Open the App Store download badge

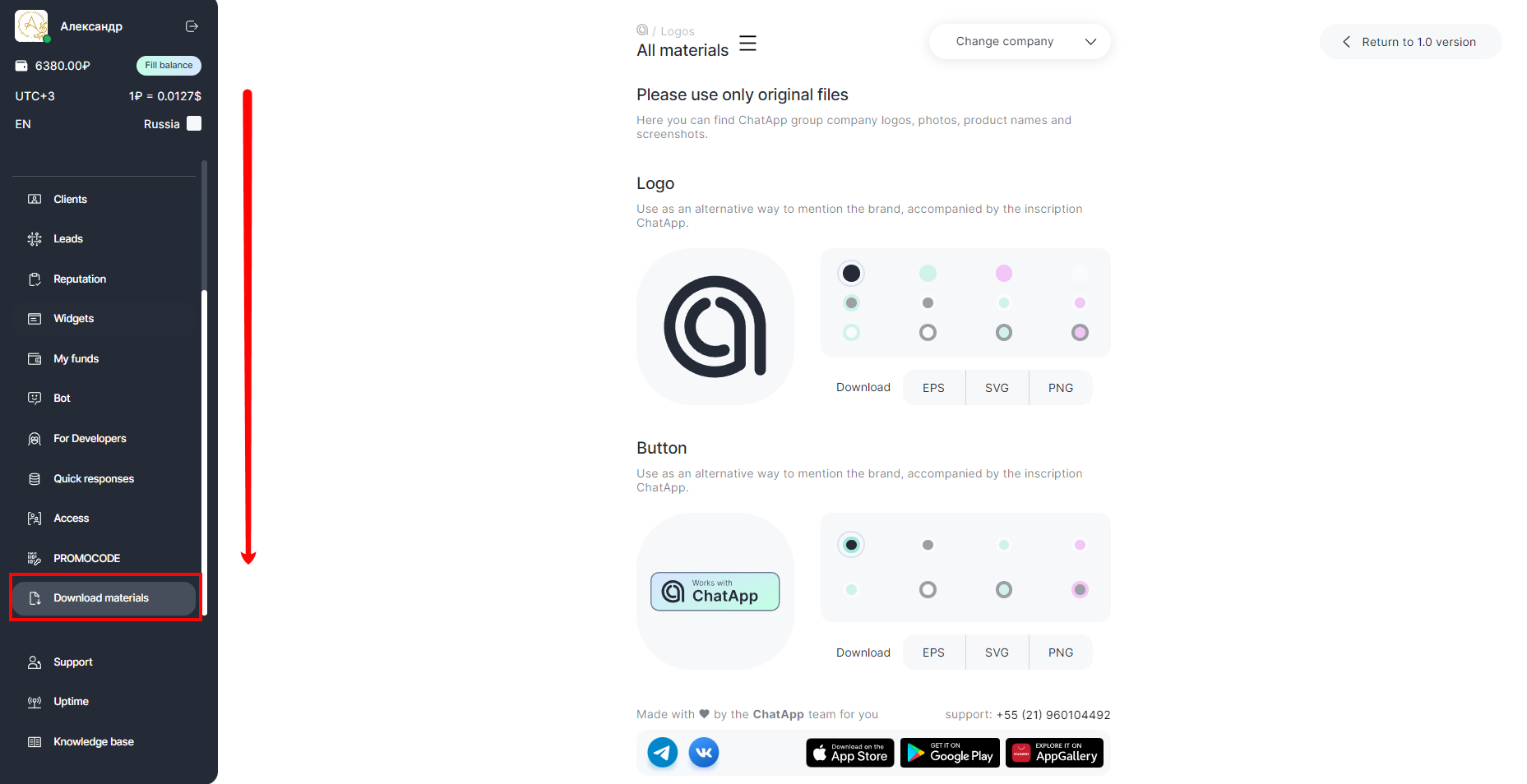pos(849,753)
